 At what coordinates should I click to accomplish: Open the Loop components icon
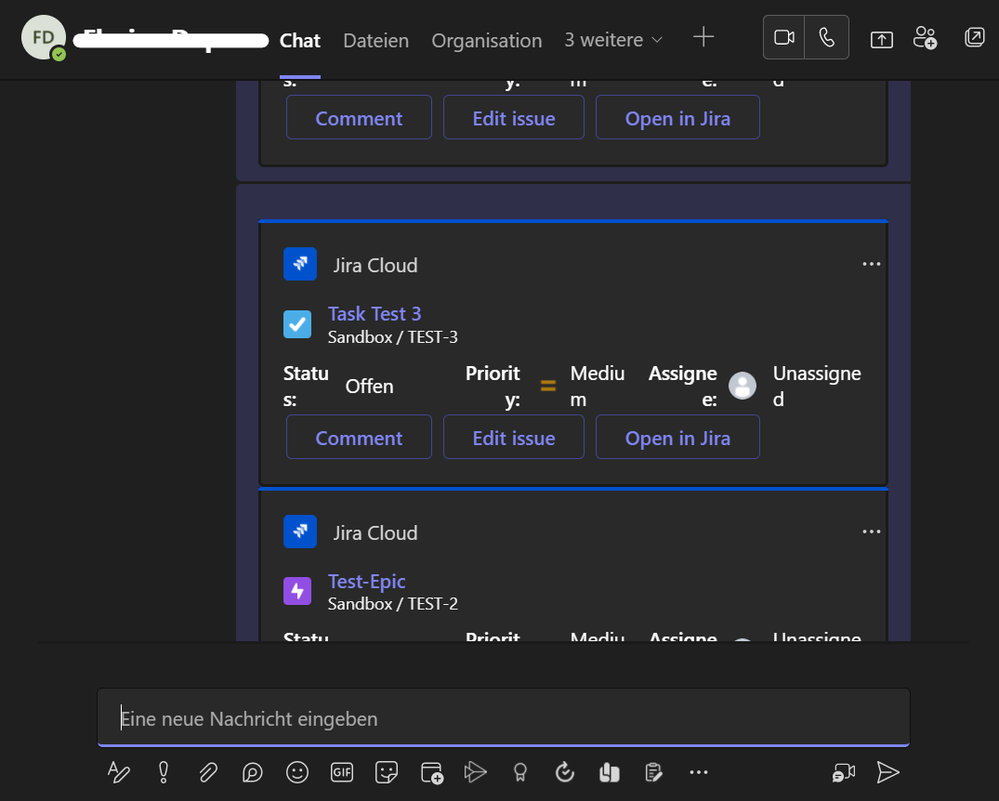point(252,772)
